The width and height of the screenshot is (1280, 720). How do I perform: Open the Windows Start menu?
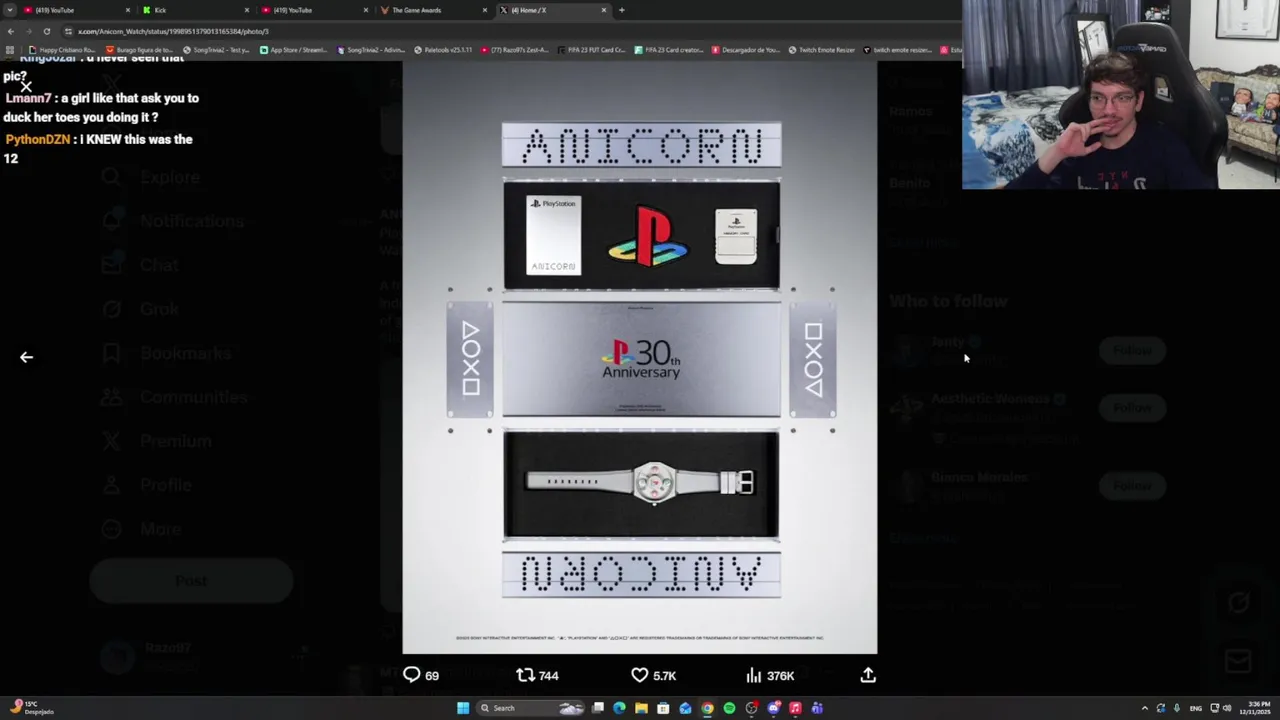point(463,708)
